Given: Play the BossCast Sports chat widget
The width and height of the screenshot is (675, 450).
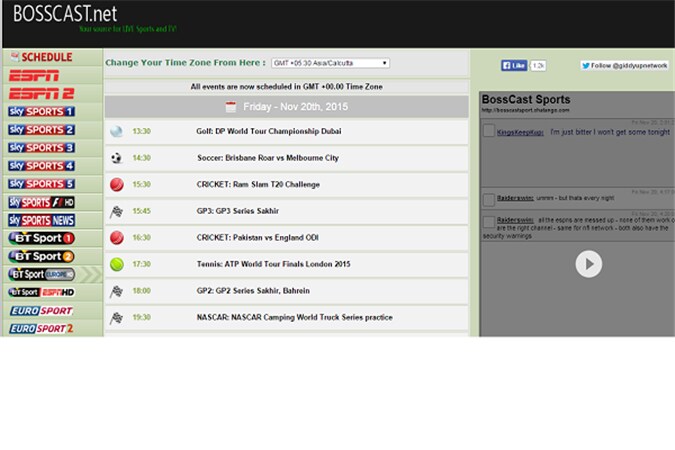Looking at the screenshot, I should tap(588, 264).
